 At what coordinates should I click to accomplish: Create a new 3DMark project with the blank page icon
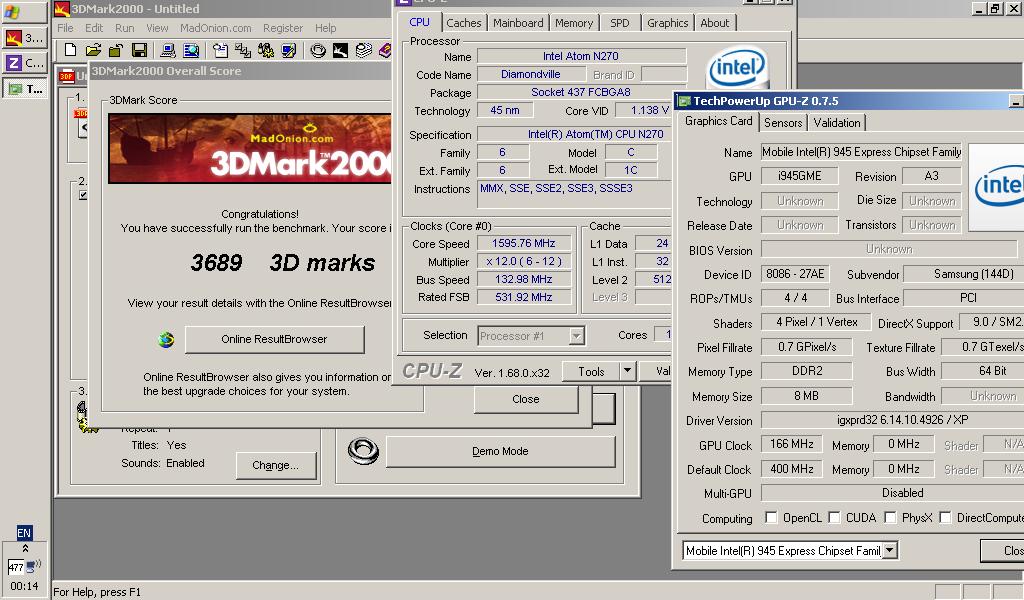pyautogui.click(x=71, y=50)
